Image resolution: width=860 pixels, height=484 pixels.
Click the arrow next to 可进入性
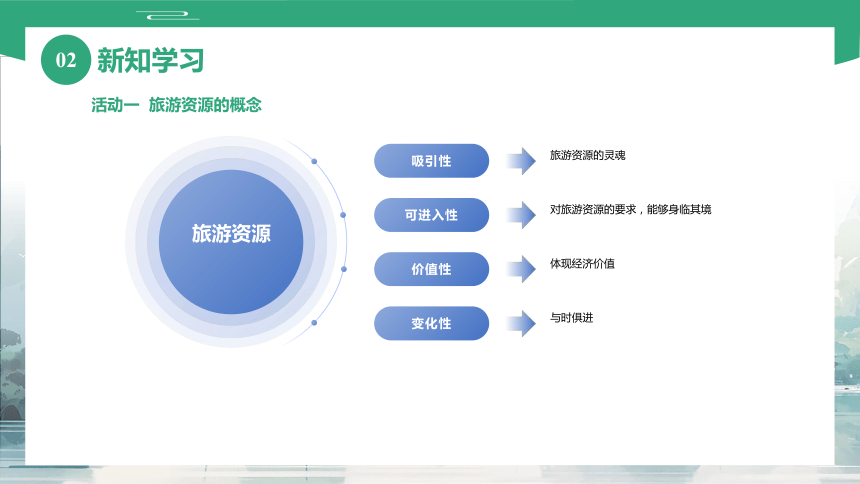(x=521, y=215)
